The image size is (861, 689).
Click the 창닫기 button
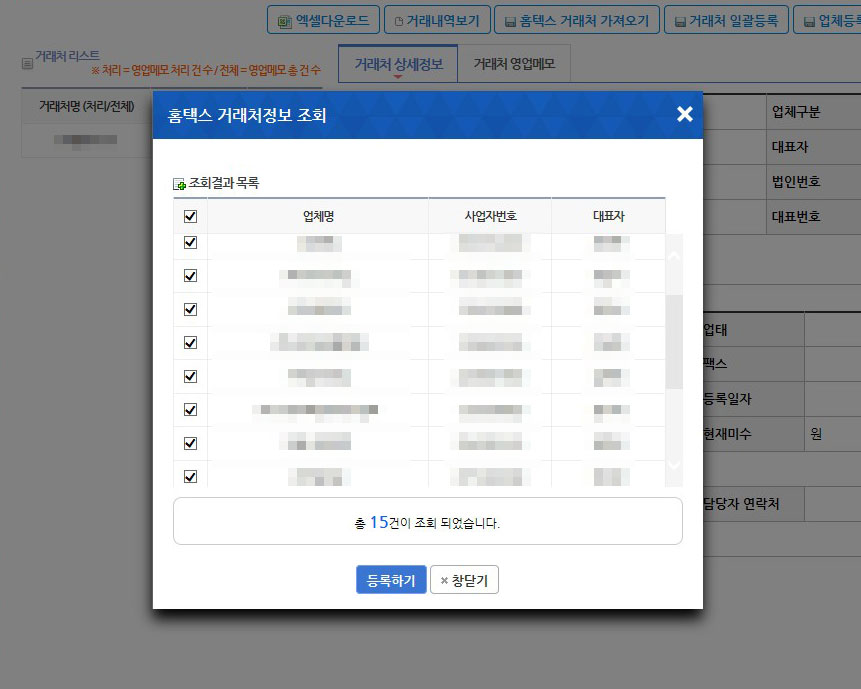[464, 580]
